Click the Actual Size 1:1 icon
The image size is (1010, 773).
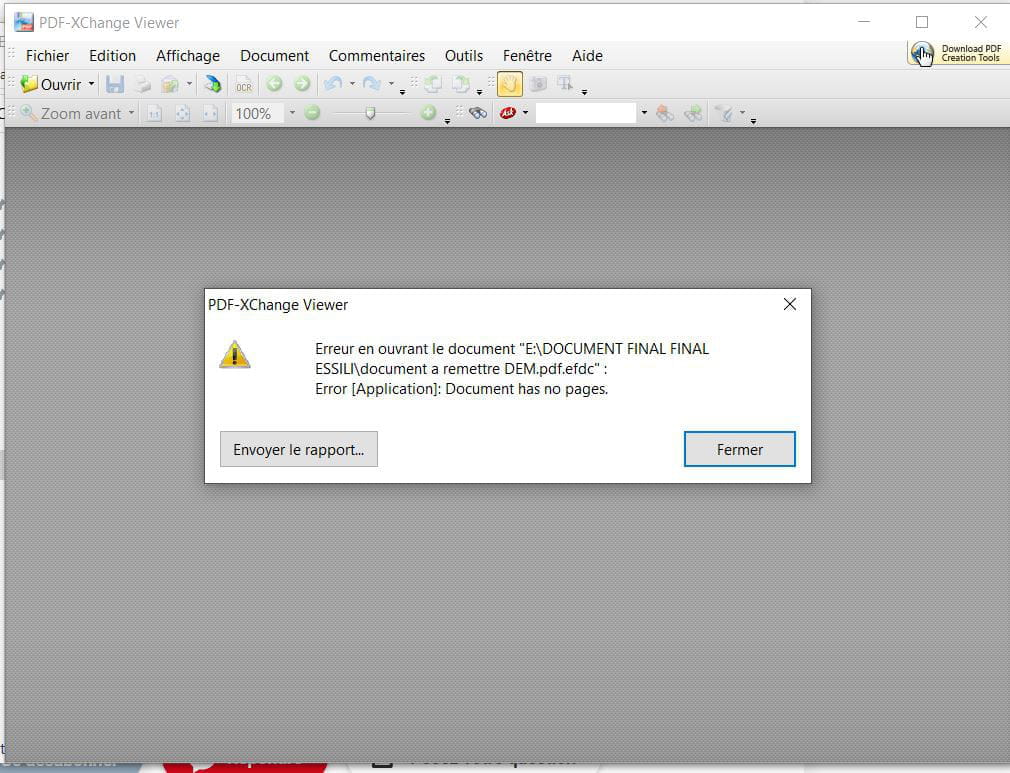[154, 114]
